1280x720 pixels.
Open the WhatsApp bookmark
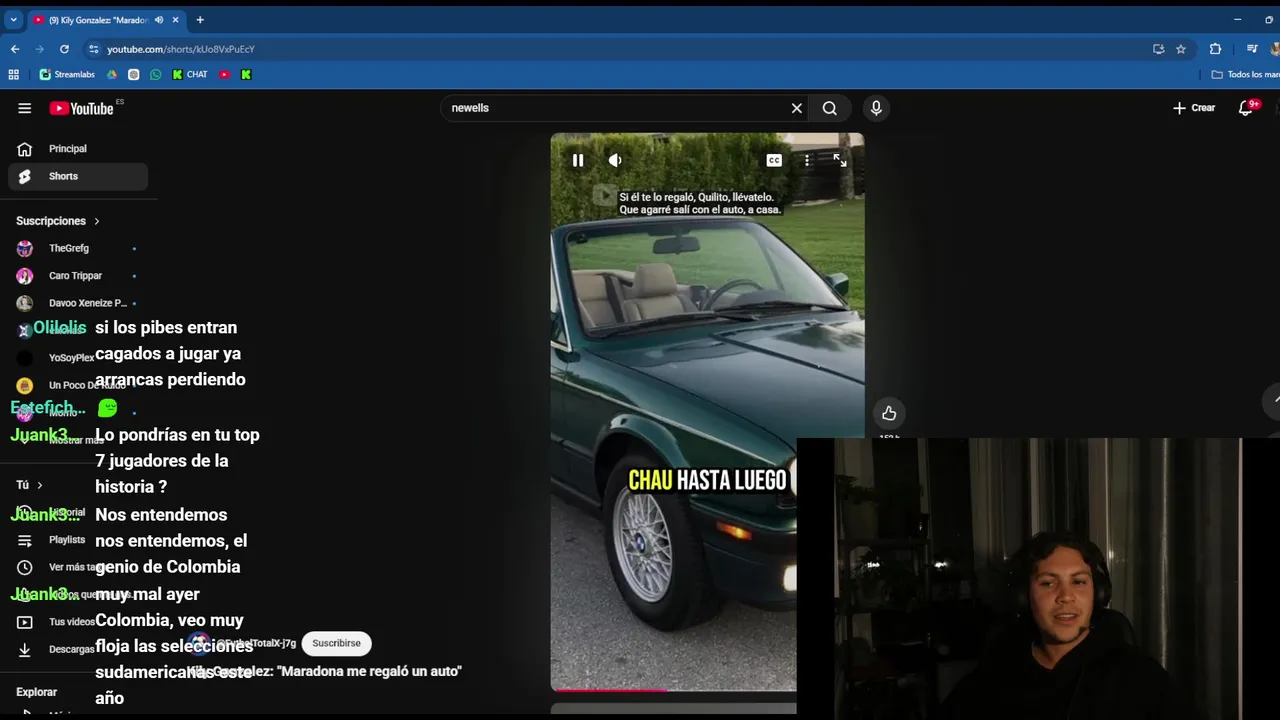pyautogui.click(x=155, y=74)
